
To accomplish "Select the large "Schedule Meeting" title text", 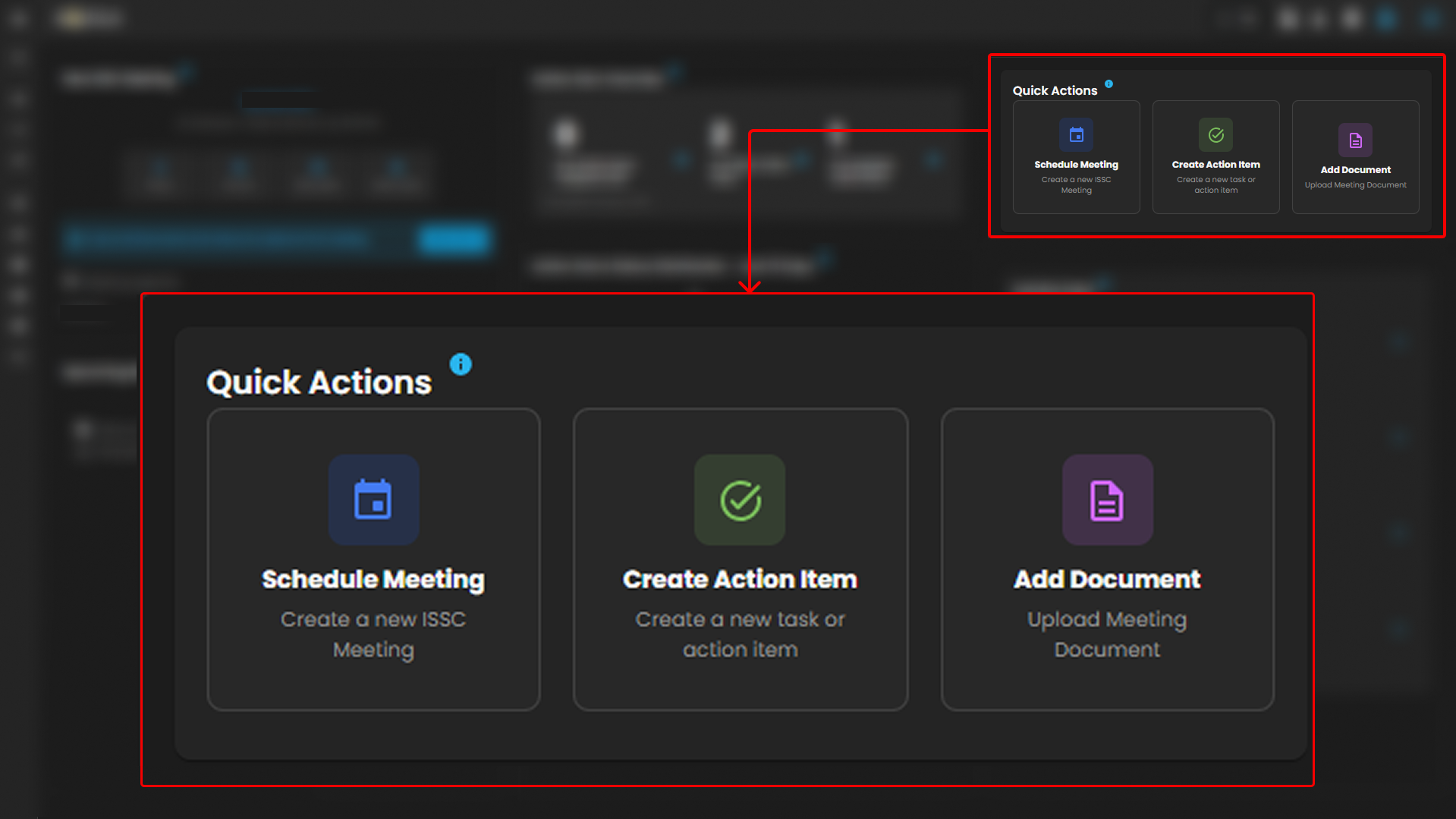I will pos(373,579).
